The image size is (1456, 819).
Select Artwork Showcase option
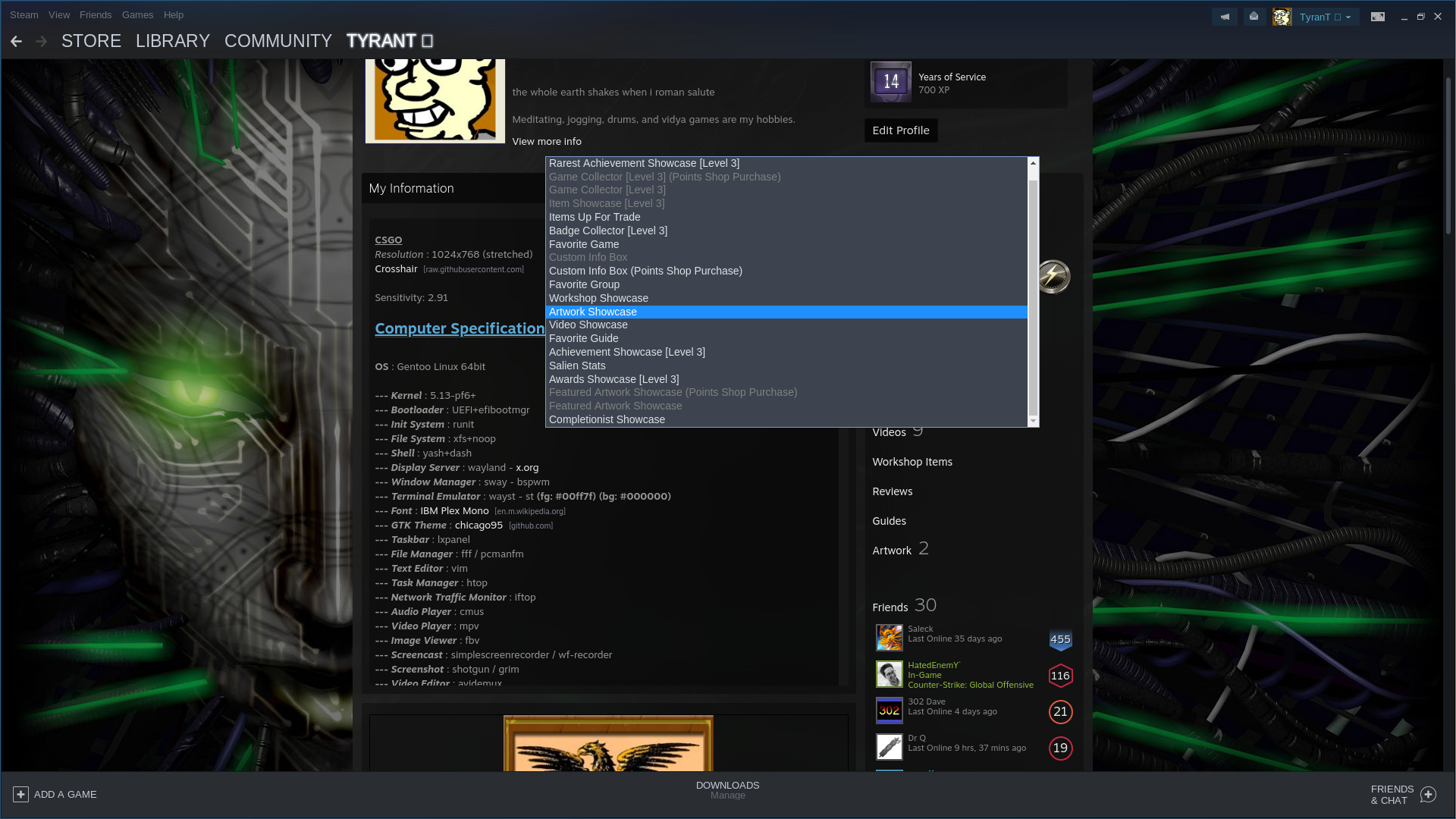786,312
